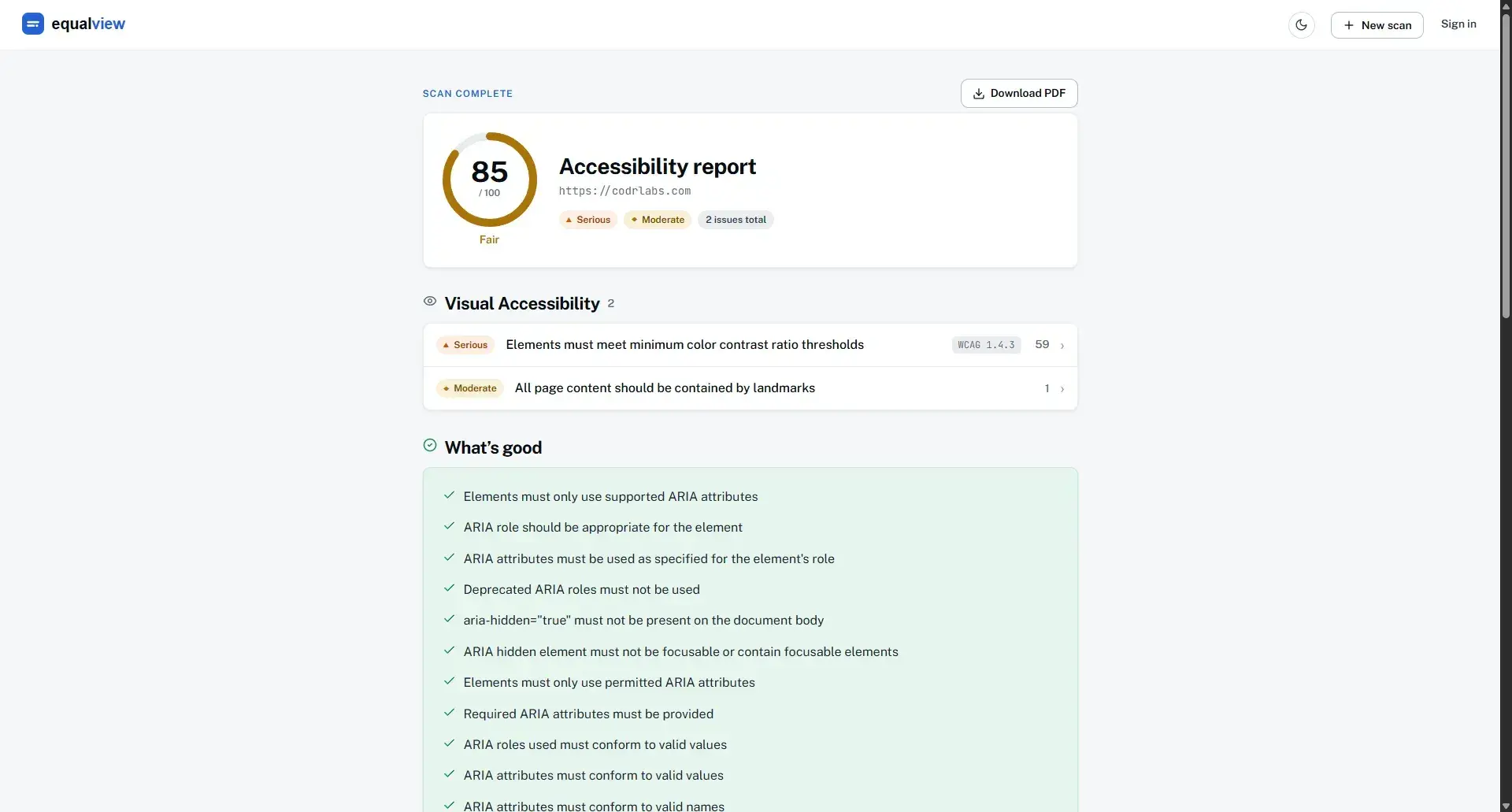The image size is (1512, 812).
Task: Expand chevron next to count 1
Action: (x=1062, y=389)
